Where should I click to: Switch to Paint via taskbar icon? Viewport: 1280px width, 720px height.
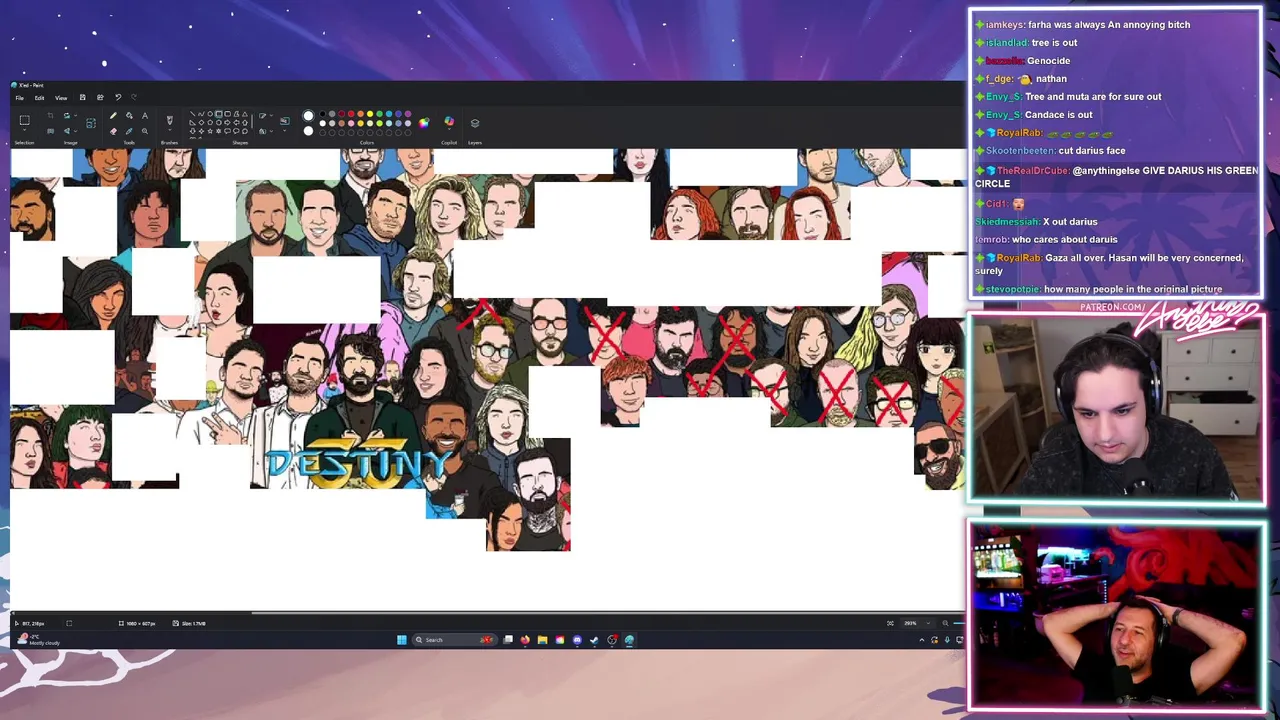629,640
